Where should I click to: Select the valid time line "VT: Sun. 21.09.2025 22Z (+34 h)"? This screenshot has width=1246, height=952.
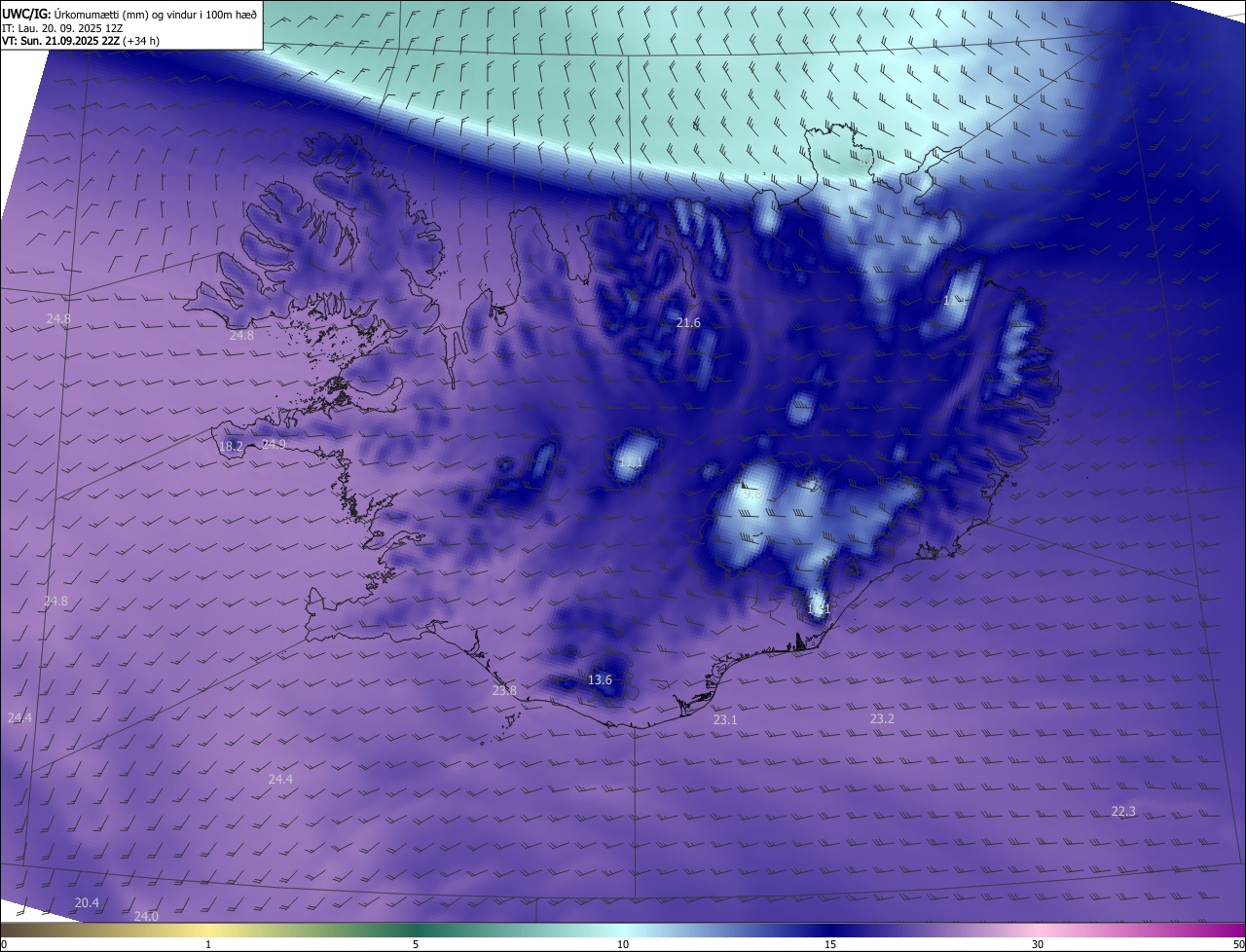(81, 40)
